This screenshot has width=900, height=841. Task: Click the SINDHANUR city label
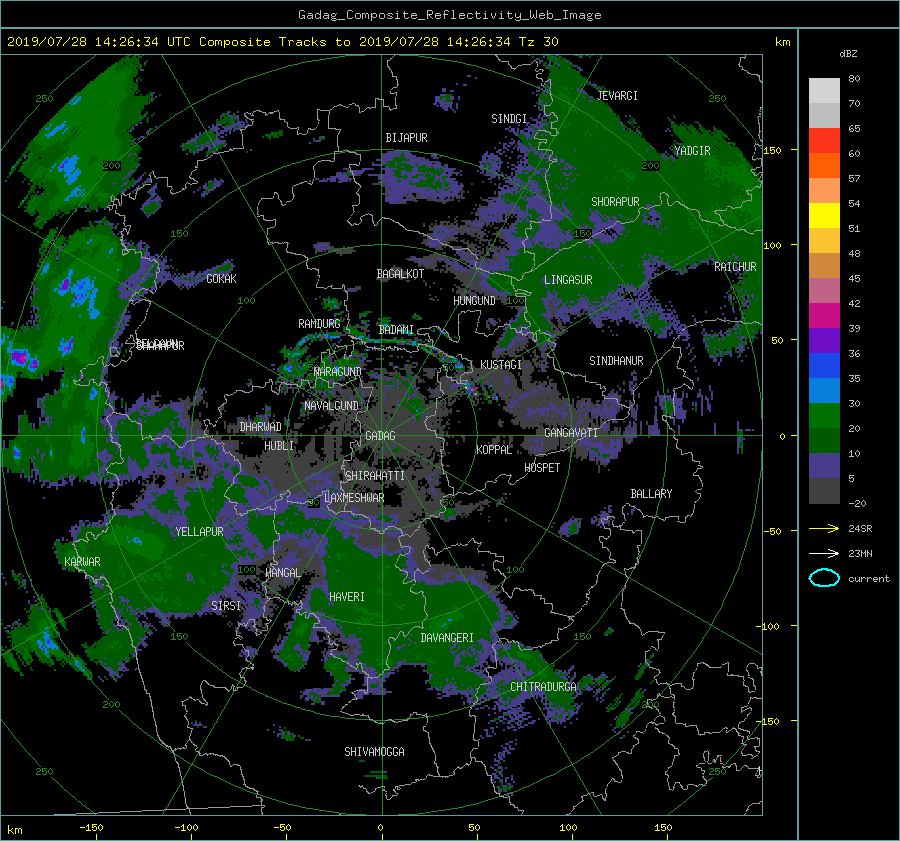616,361
